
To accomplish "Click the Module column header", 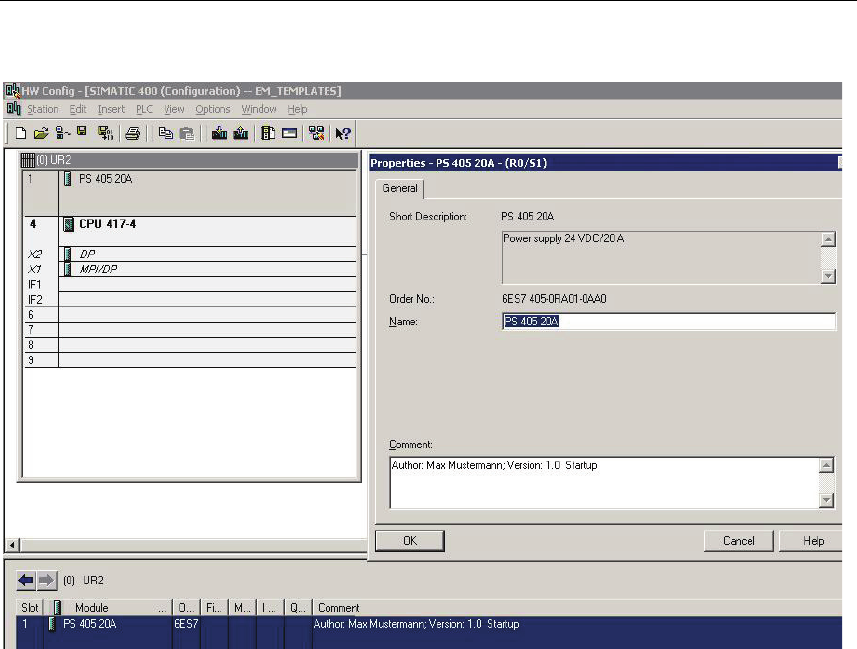I will point(109,607).
